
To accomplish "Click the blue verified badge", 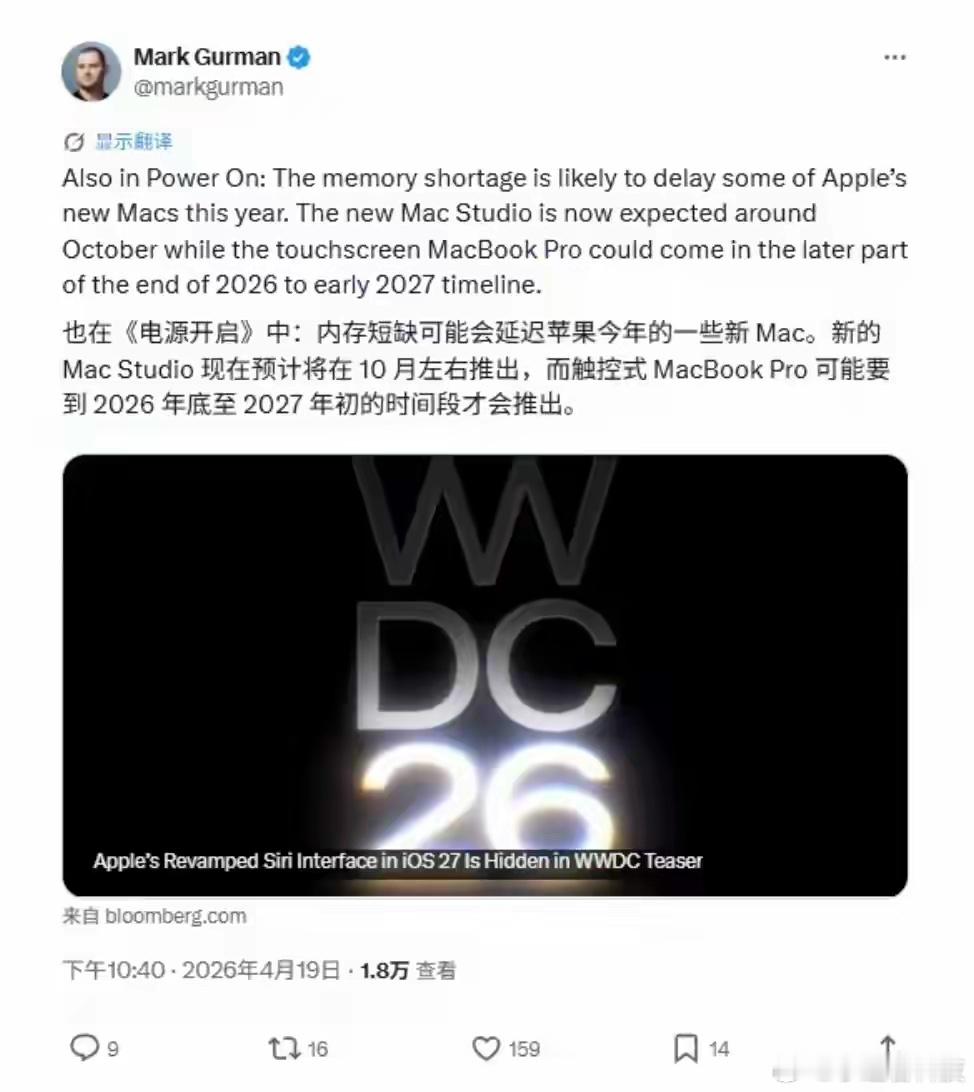I will 299,57.
